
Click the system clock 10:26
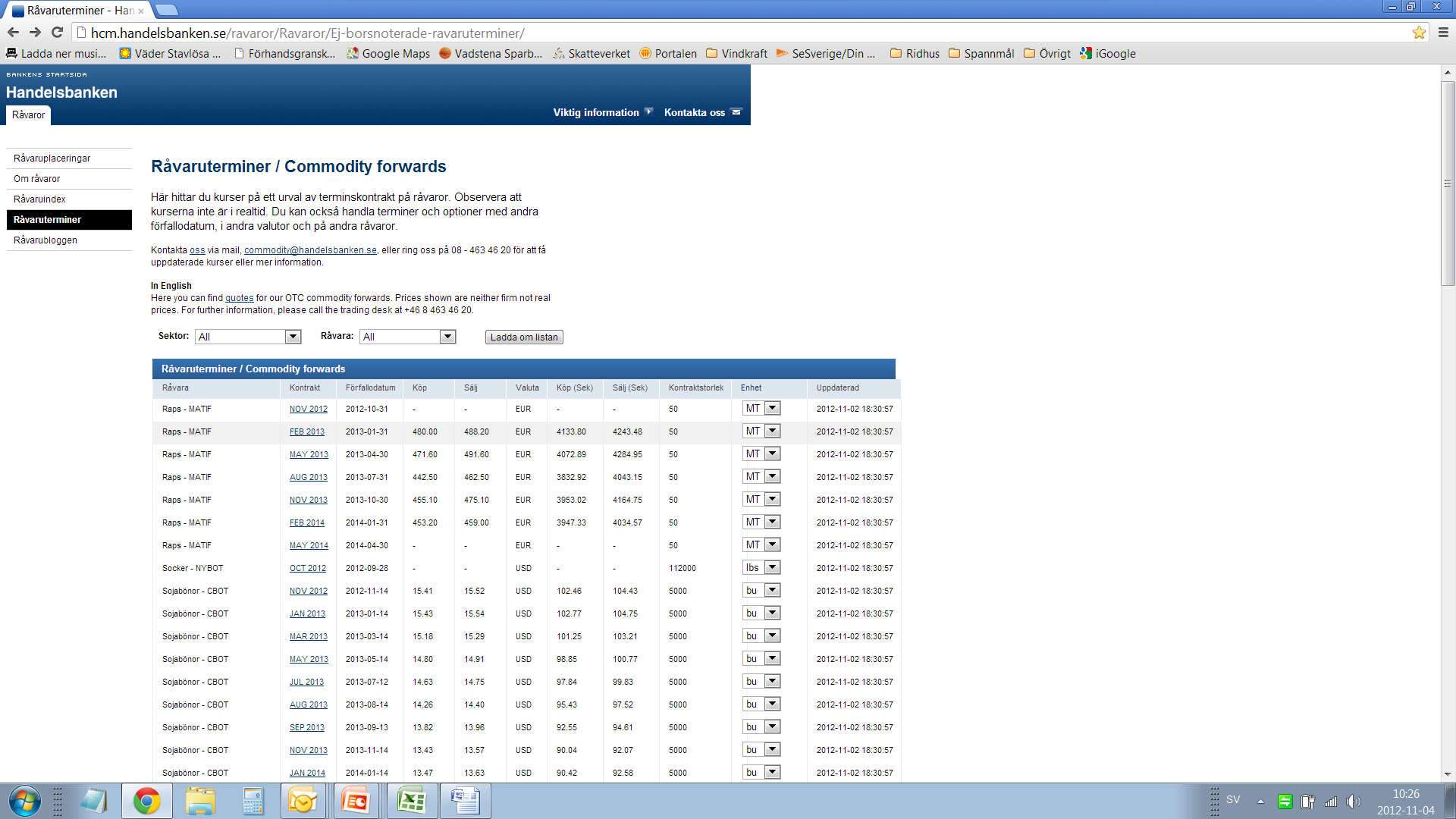tap(1405, 794)
